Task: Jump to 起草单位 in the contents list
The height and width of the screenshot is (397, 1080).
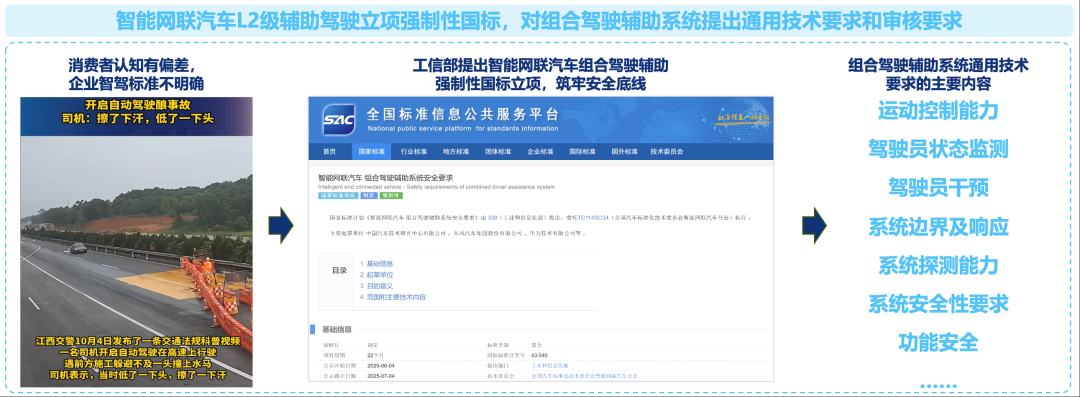Action: (377, 275)
